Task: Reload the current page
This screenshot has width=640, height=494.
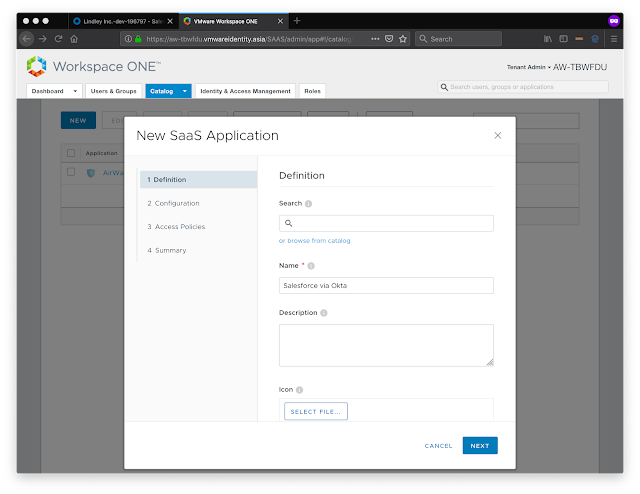Action: [x=58, y=39]
